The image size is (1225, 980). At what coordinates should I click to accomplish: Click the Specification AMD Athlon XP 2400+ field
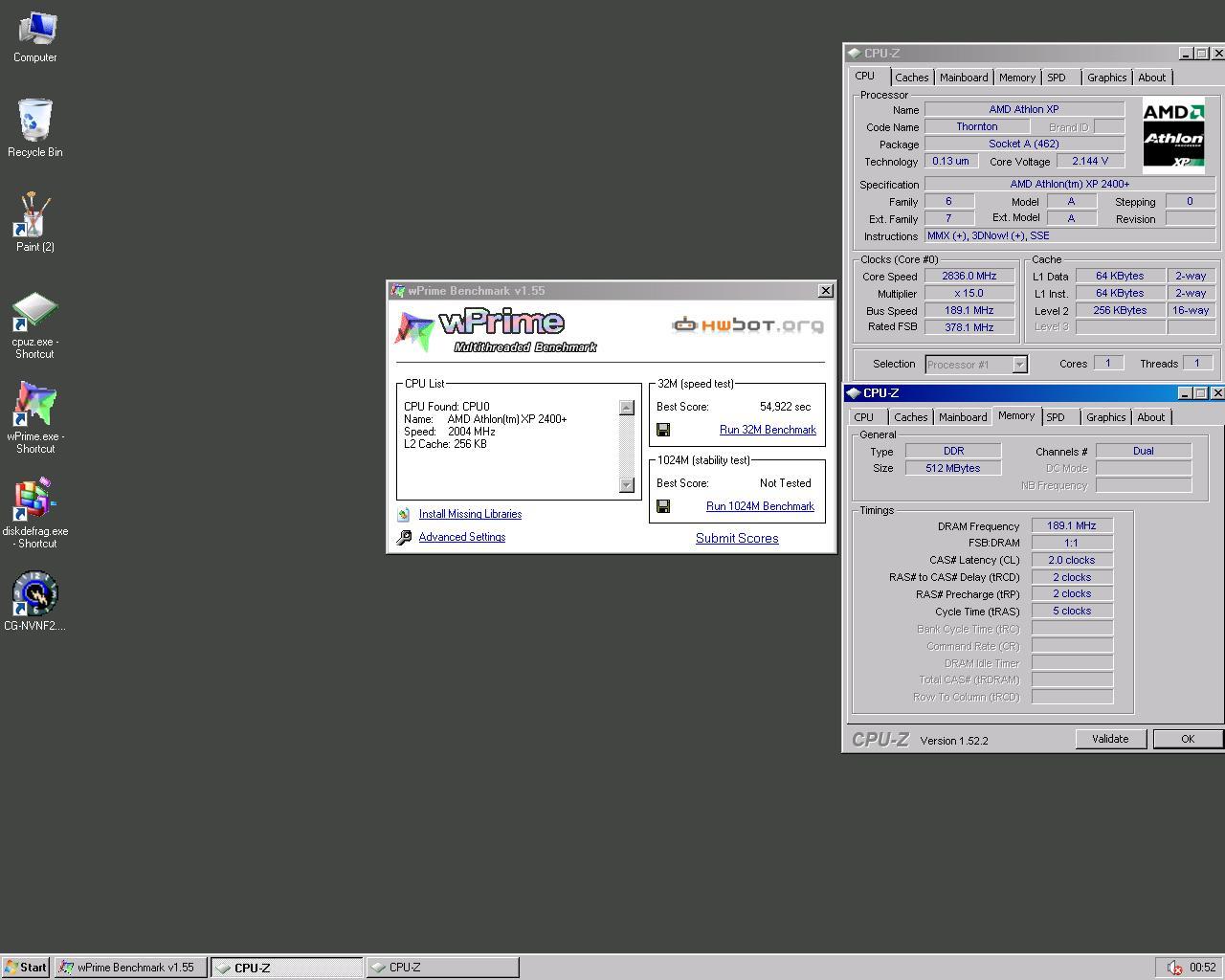pyautogui.click(x=1070, y=184)
